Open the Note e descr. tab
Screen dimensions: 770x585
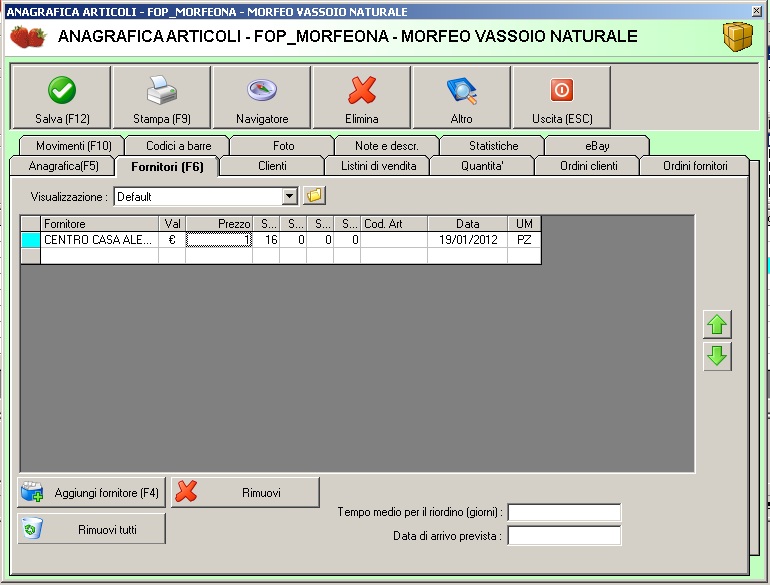click(x=386, y=146)
